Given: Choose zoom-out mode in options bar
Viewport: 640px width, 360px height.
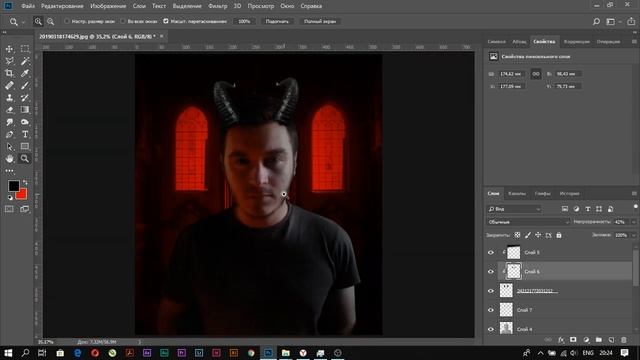Looking at the screenshot, I should pyautogui.click(x=50, y=21).
